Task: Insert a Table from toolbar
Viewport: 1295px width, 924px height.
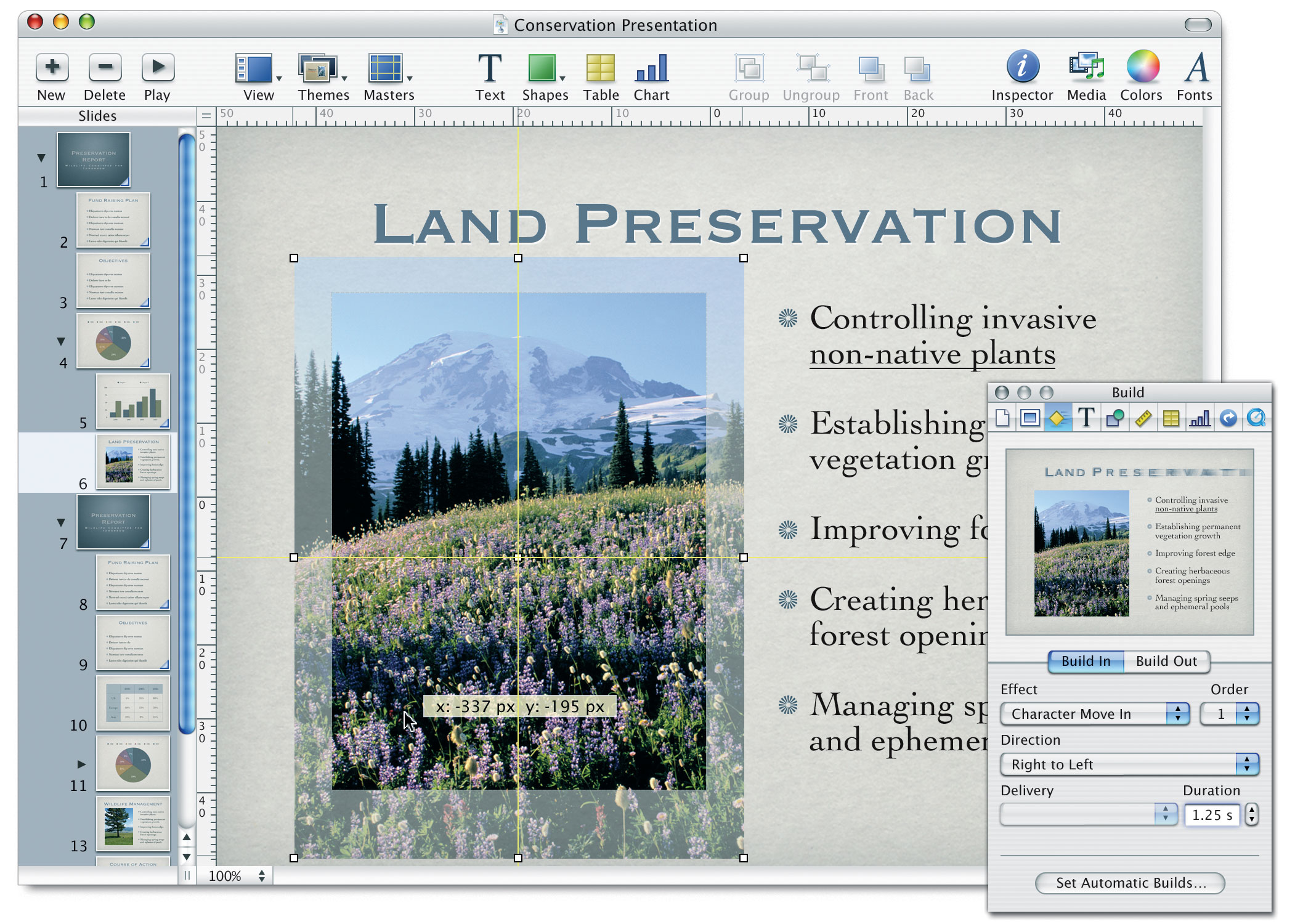Action: 600,69
